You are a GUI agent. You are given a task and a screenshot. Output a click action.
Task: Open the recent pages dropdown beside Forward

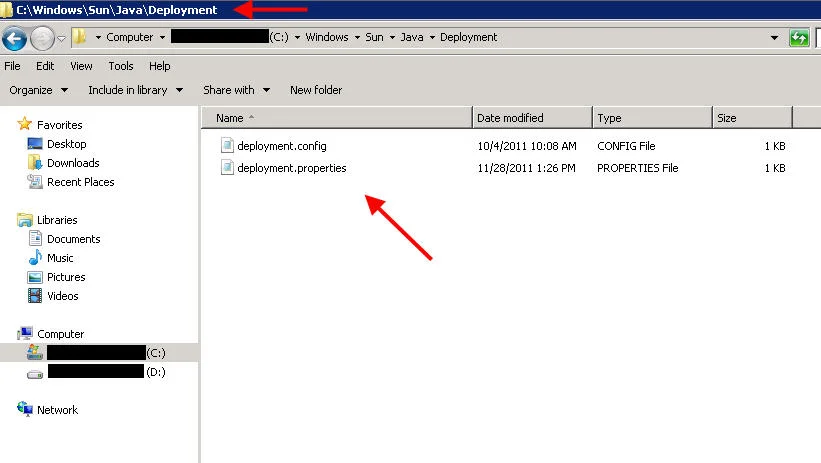pos(61,38)
